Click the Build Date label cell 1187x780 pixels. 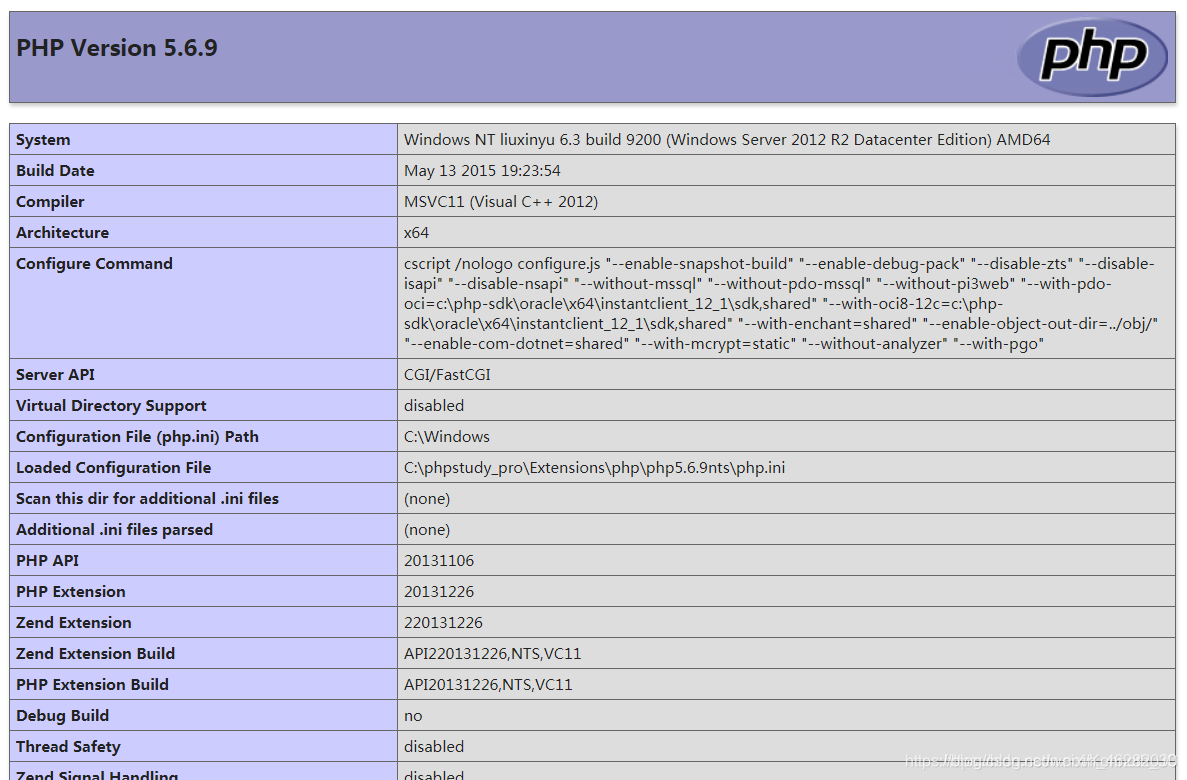(x=55, y=170)
